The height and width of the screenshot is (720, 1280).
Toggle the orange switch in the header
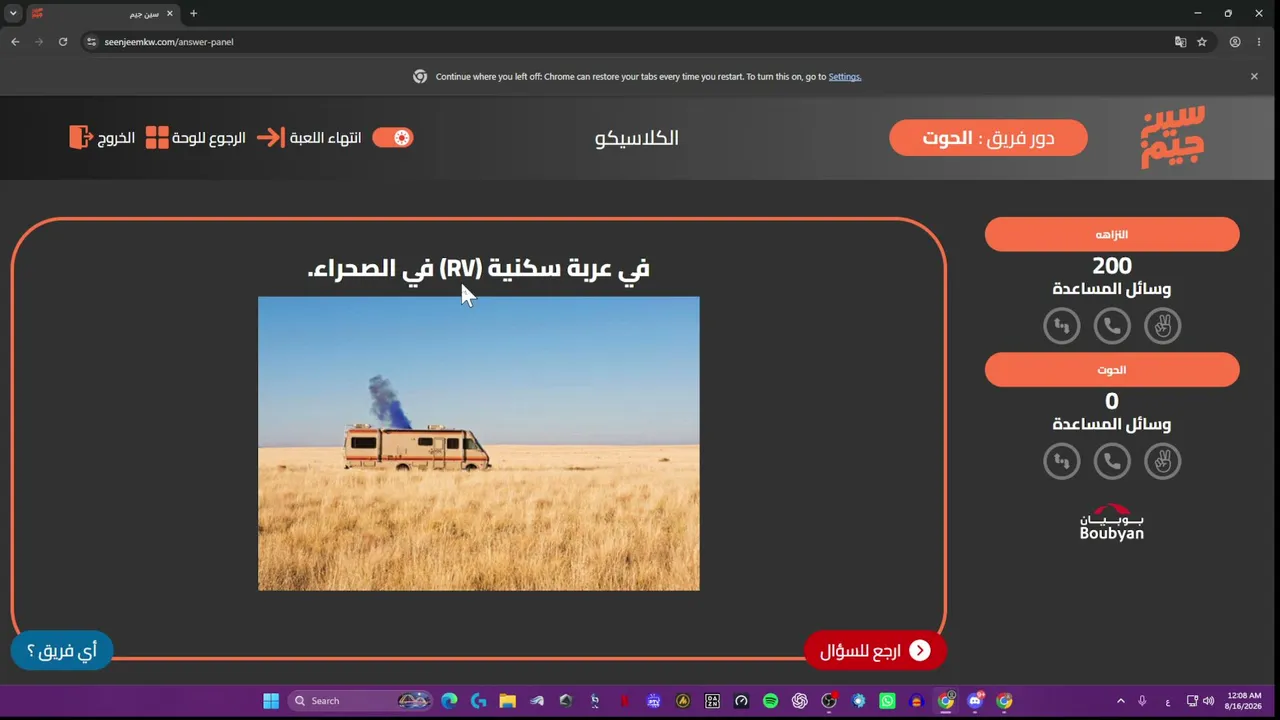[393, 138]
